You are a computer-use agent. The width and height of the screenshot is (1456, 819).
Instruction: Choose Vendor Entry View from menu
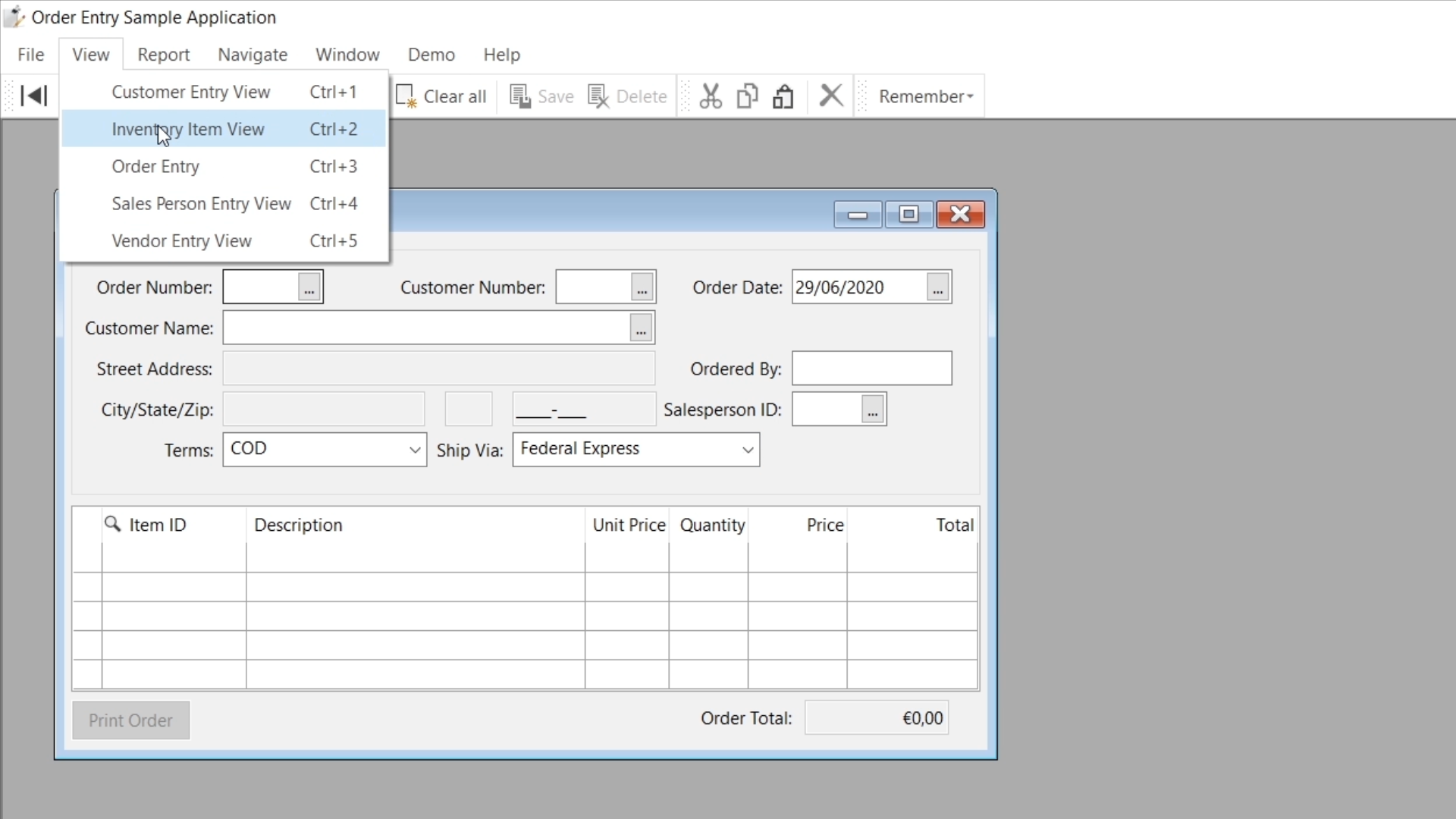coord(181,241)
